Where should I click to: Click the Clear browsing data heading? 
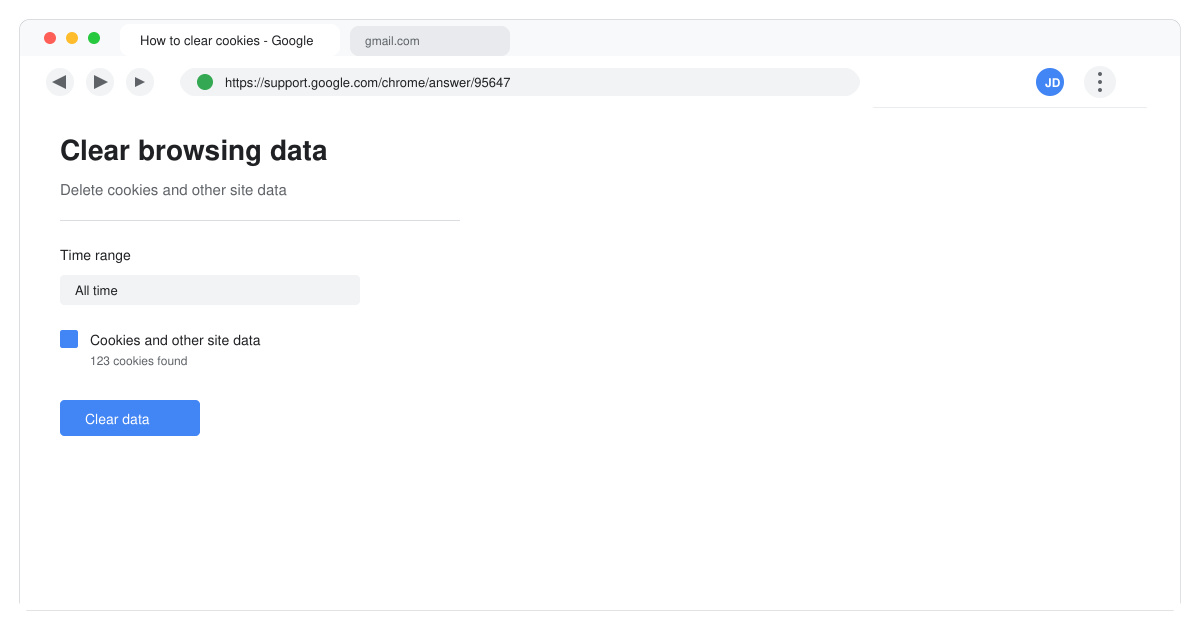coord(193,150)
